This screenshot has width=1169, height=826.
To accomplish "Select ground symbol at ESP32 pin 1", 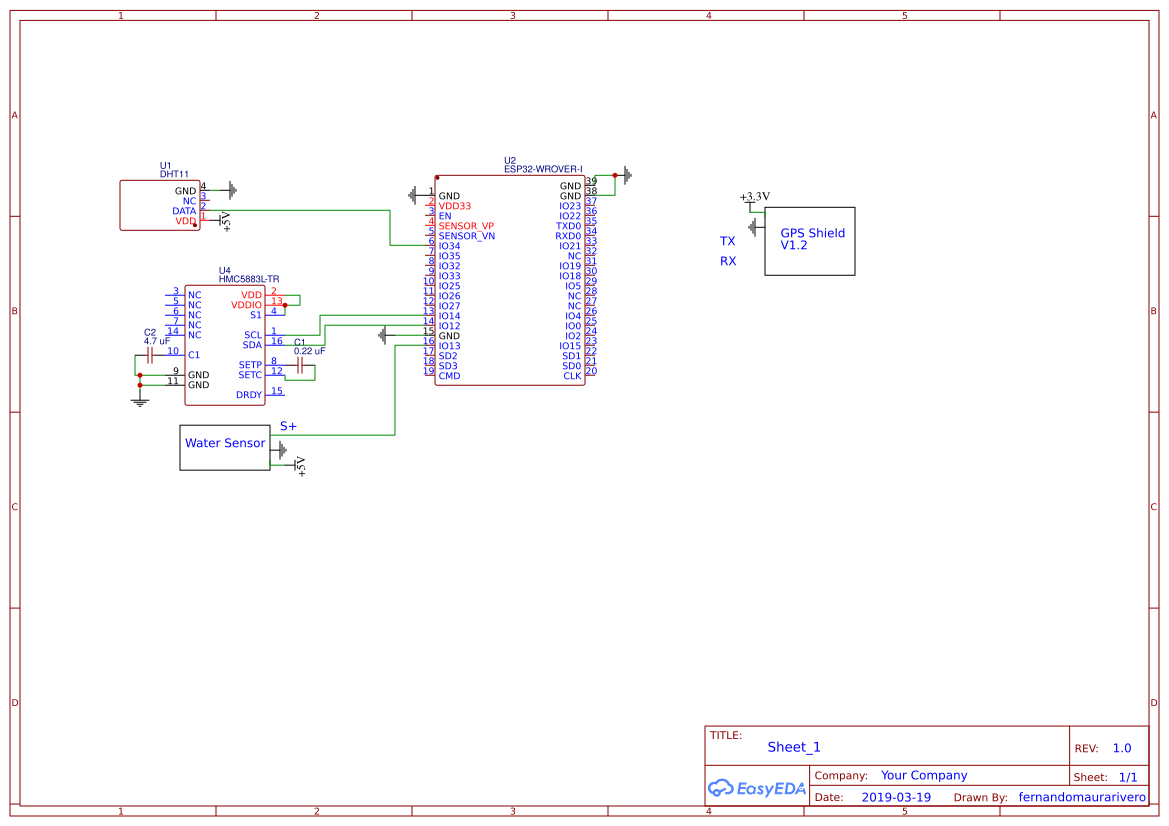I will point(414,196).
